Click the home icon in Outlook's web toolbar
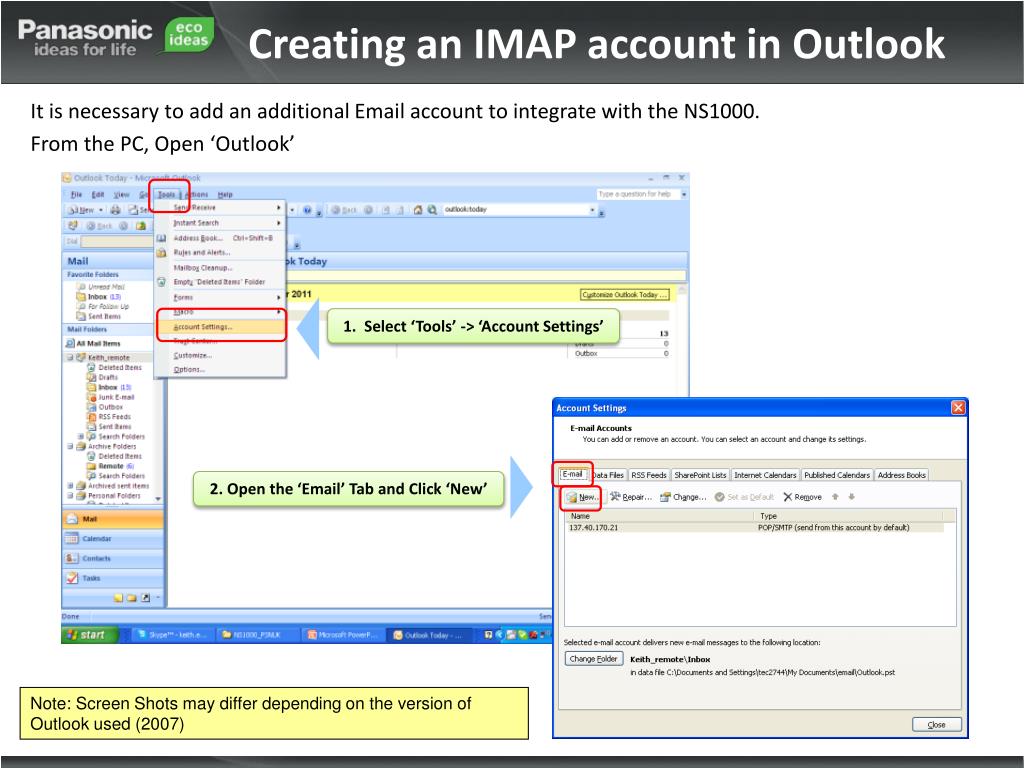The height and width of the screenshot is (768, 1024). (x=418, y=210)
